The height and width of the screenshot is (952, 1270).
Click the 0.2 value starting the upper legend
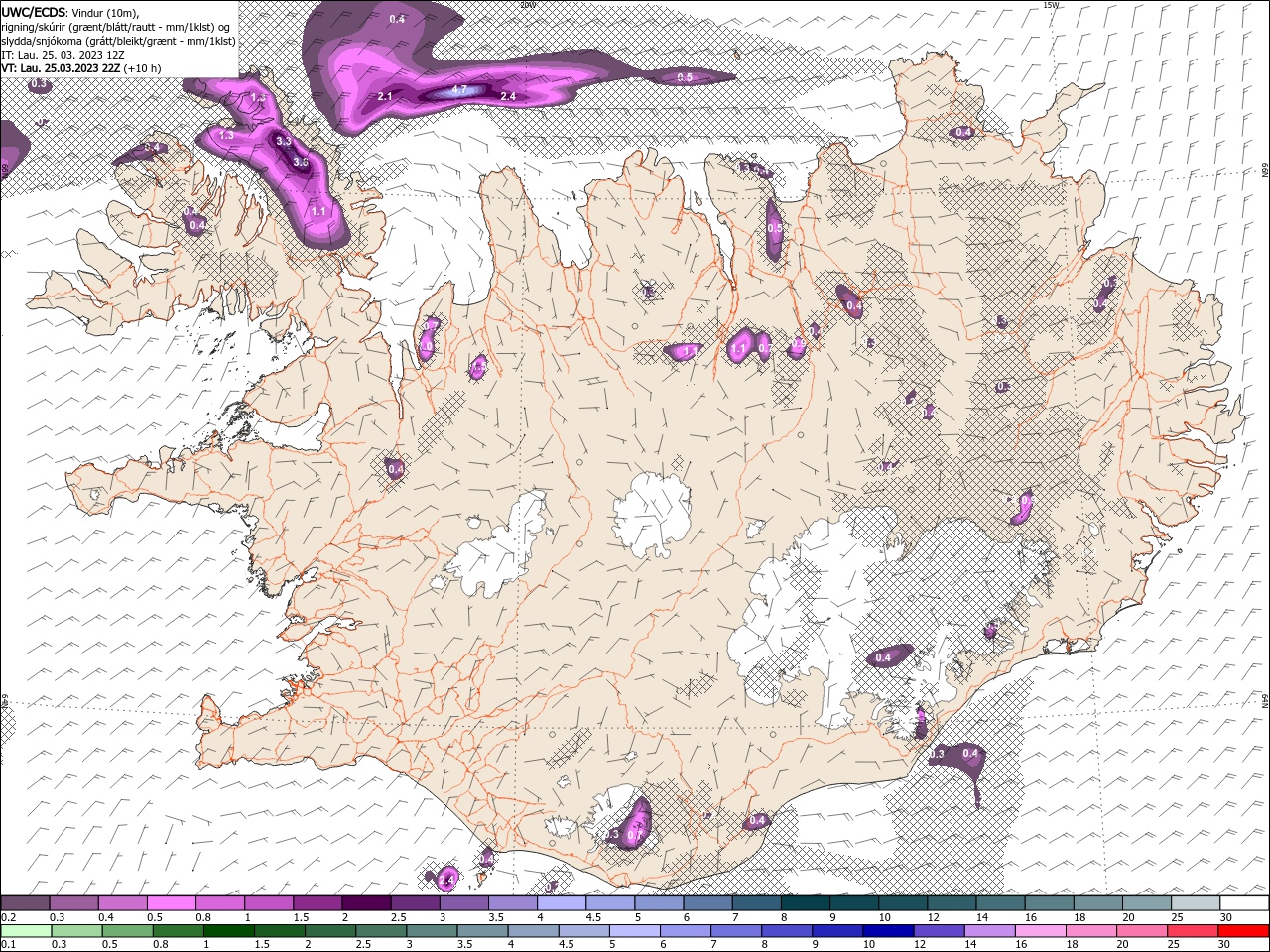coord(9,917)
